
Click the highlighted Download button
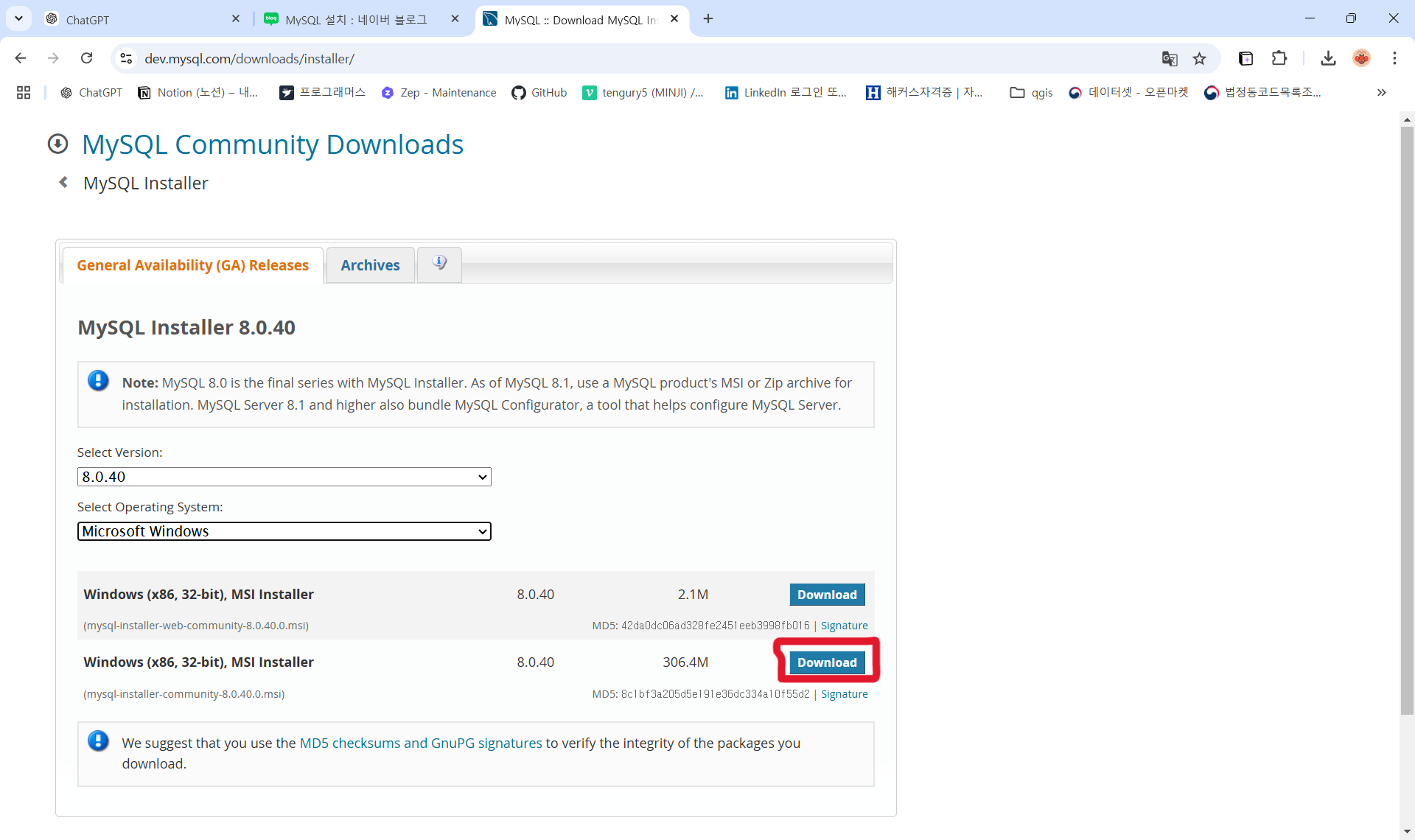(827, 662)
